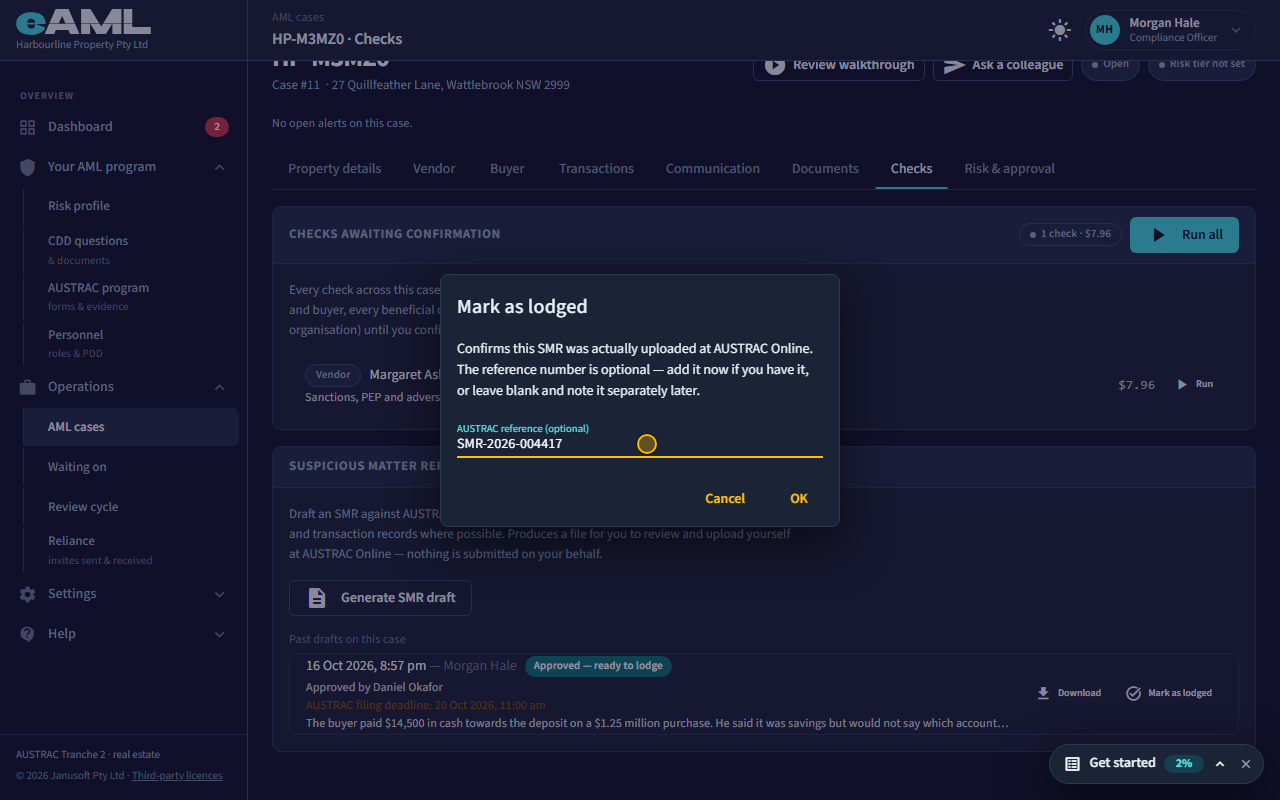Confirm the dialog with OK

(x=799, y=499)
